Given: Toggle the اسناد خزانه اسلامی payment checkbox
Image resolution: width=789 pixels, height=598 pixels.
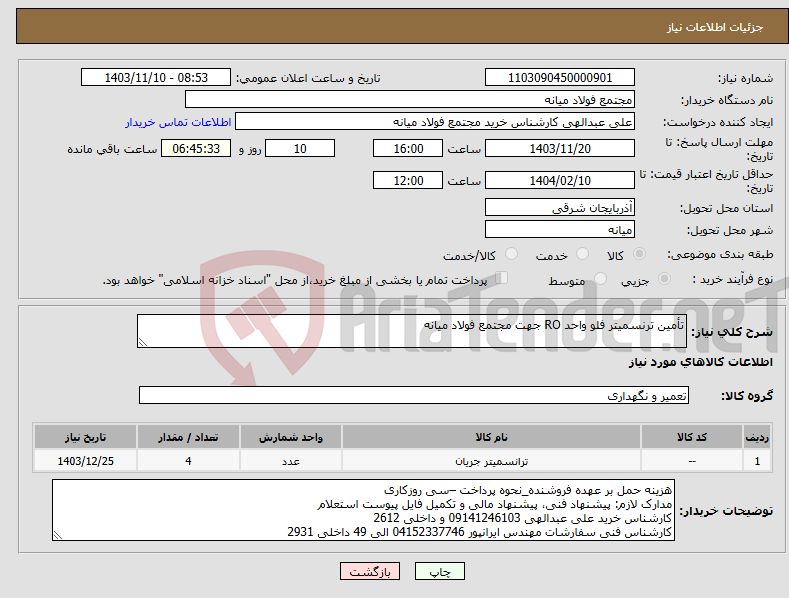Looking at the screenshot, I should (502, 278).
